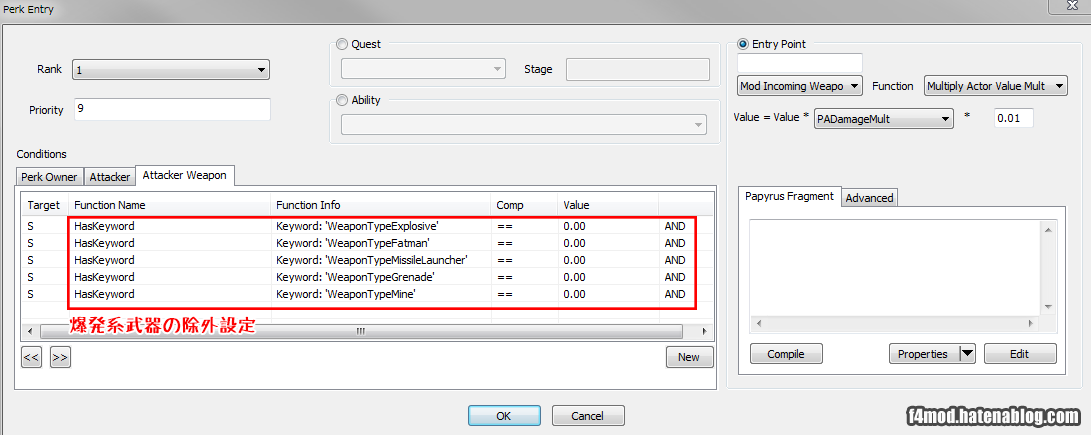Viewport: 1091px width, 435px height.
Task: Select the Attacker Weapon tab
Action: click(x=184, y=175)
